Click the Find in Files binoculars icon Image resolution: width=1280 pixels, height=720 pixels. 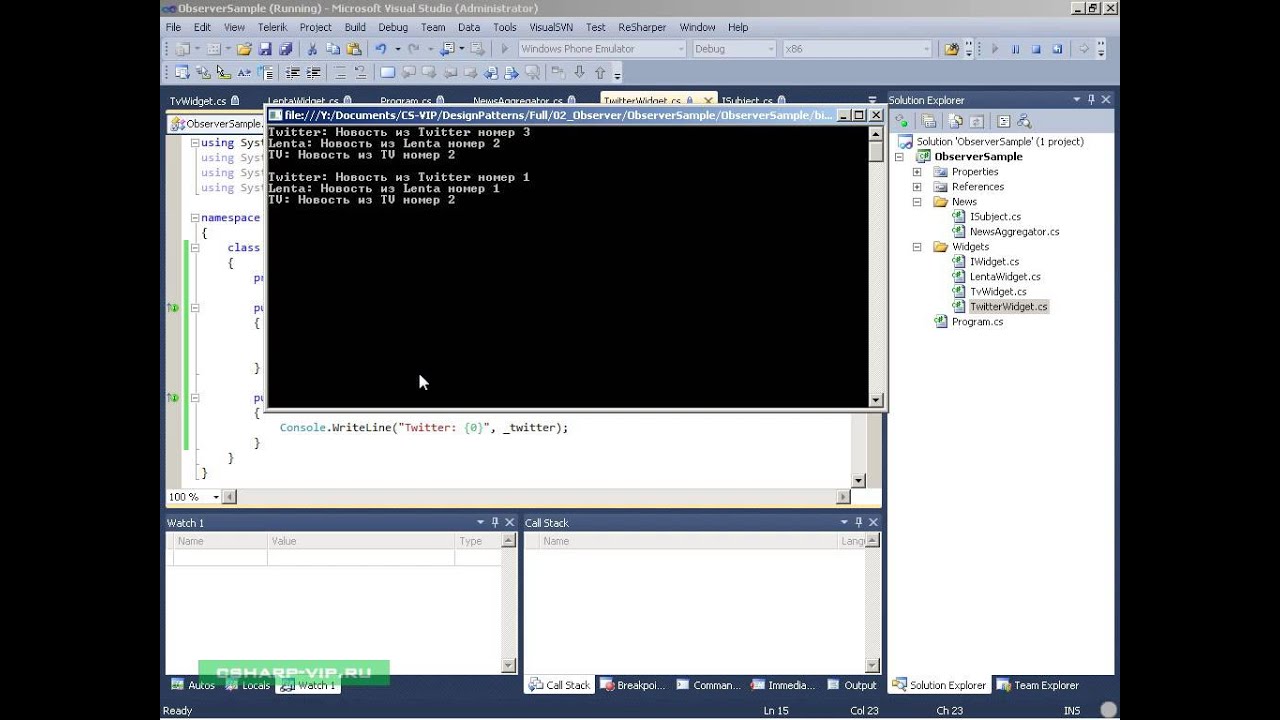pyautogui.click(x=951, y=49)
